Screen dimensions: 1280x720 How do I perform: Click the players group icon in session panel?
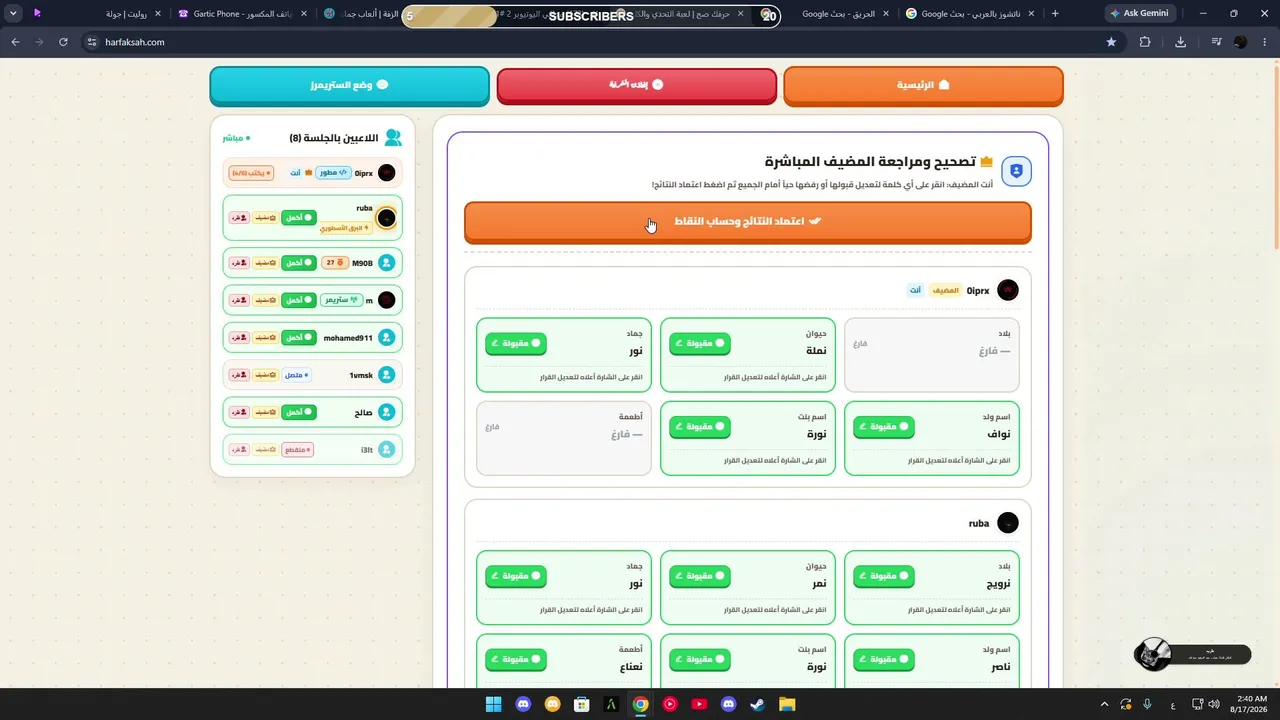393,138
